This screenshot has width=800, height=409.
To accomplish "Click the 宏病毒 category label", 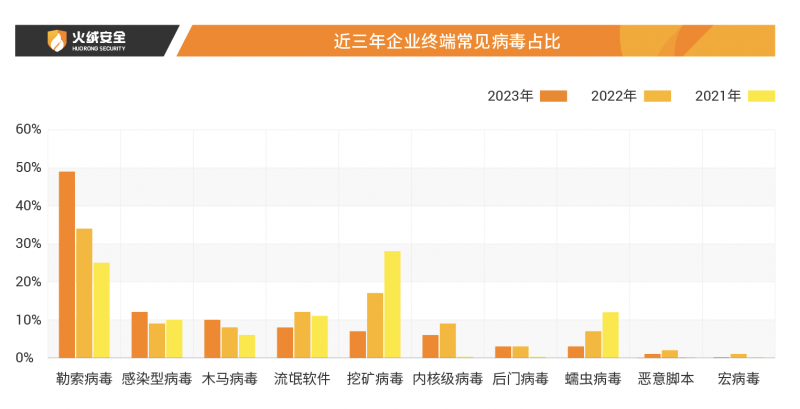I will click(738, 380).
